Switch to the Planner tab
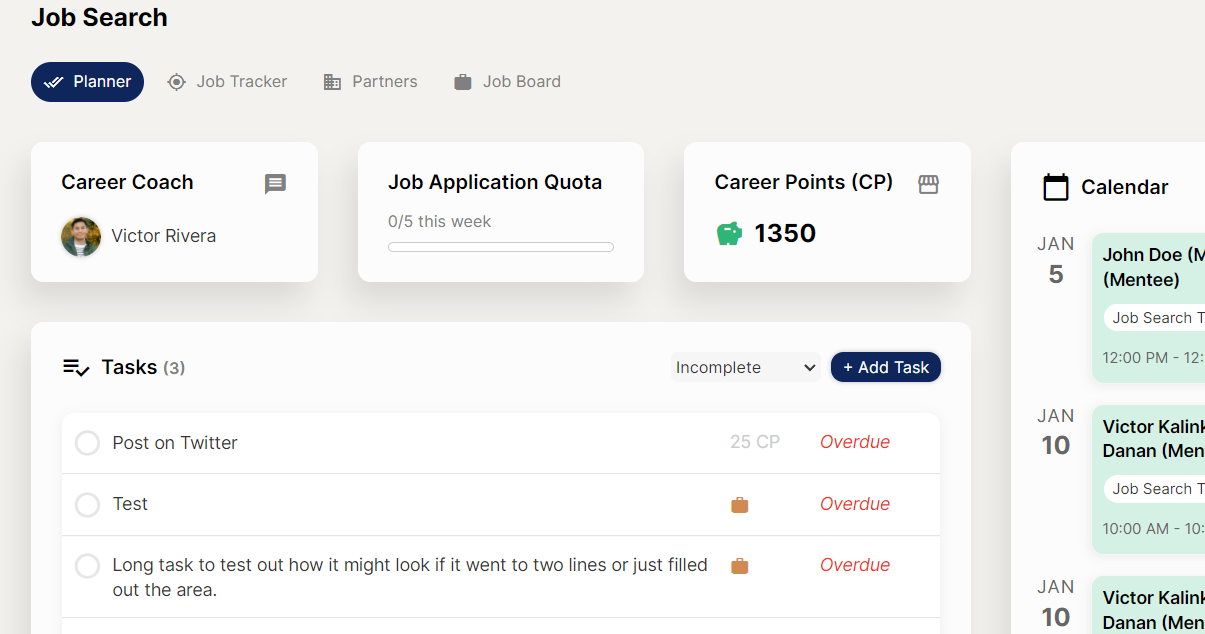 88,82
